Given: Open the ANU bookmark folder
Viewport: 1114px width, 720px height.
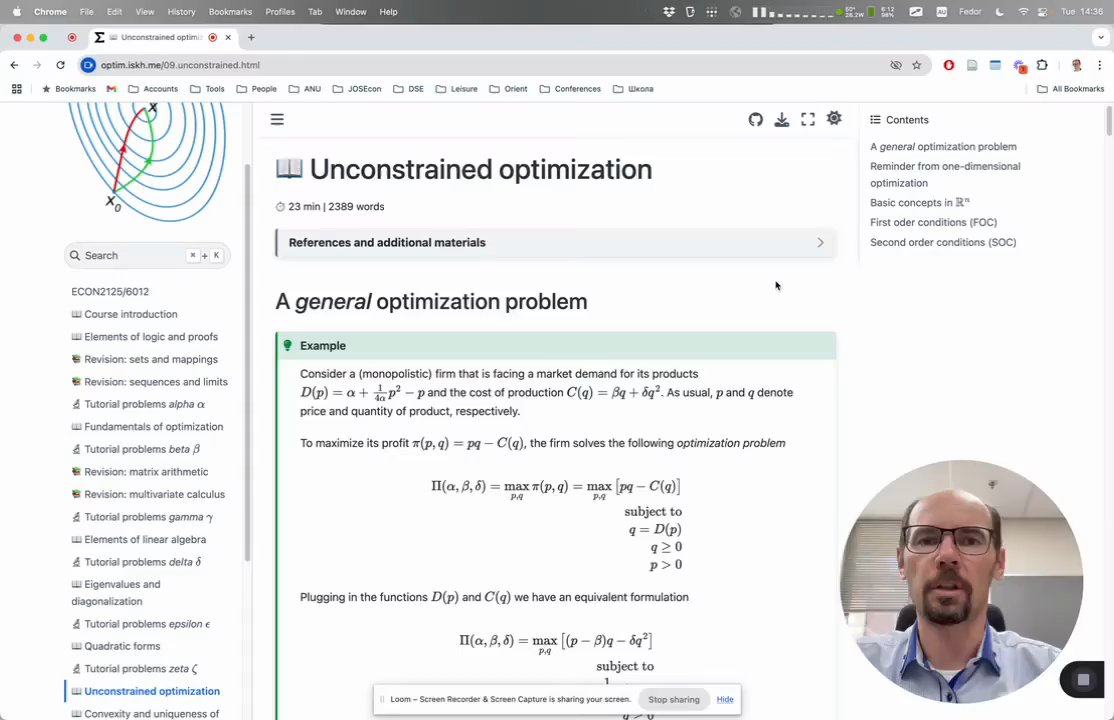Looking at the screenshot, I should click(x=305, y=89).
